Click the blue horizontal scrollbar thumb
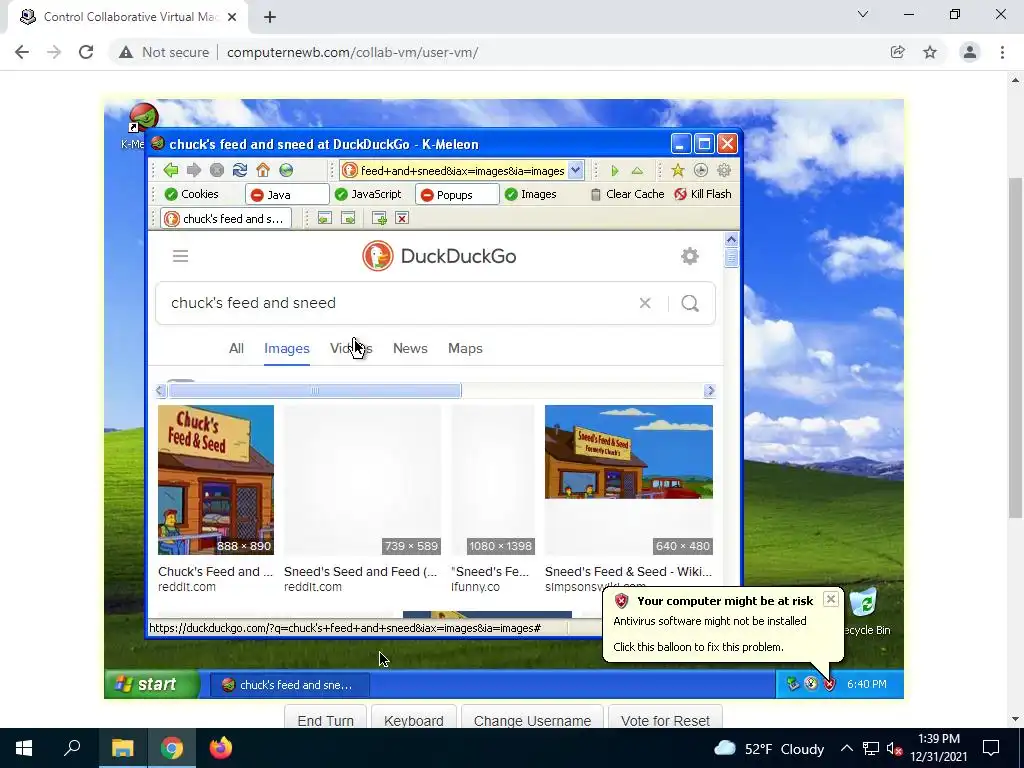The width and height of the screenshot is (1024, 768). pyautogui.click(x=315, y=391)
